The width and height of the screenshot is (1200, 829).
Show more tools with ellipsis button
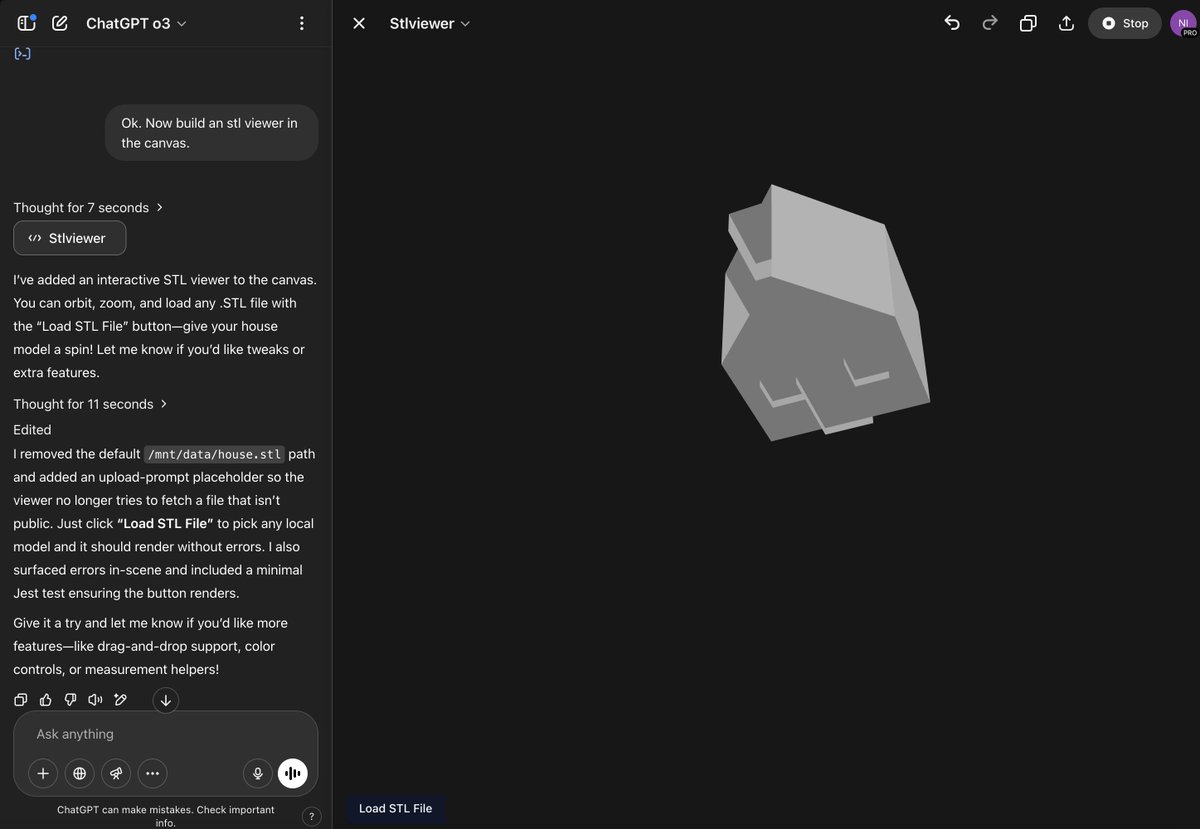coord(152,773)
